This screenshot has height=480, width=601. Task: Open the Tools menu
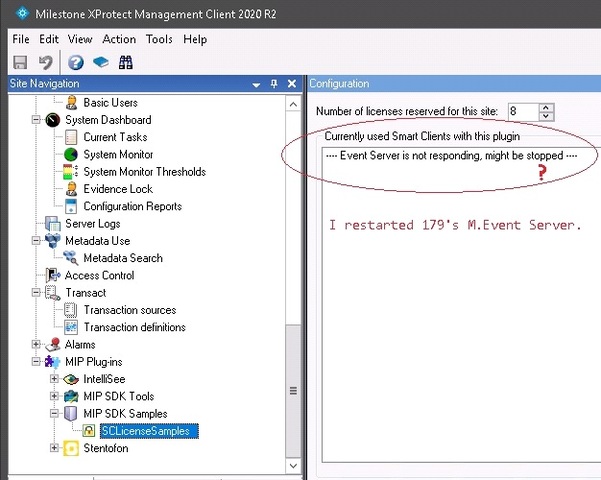[159, 39]
